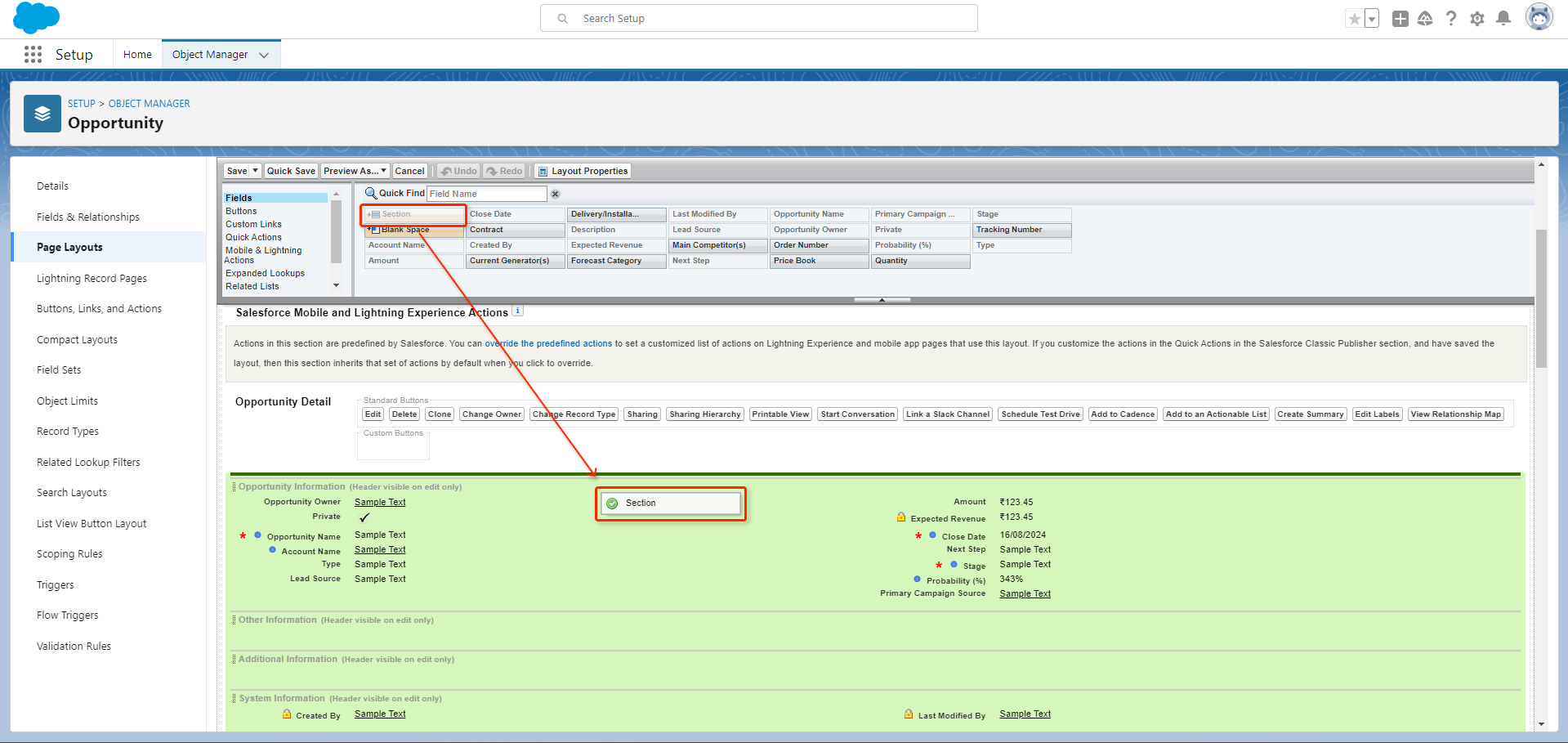Image resolution: width=1568 pixels, height=743 pixels.
Task: Open the Help question mark icon
Action: click(x=1451, y=19)
